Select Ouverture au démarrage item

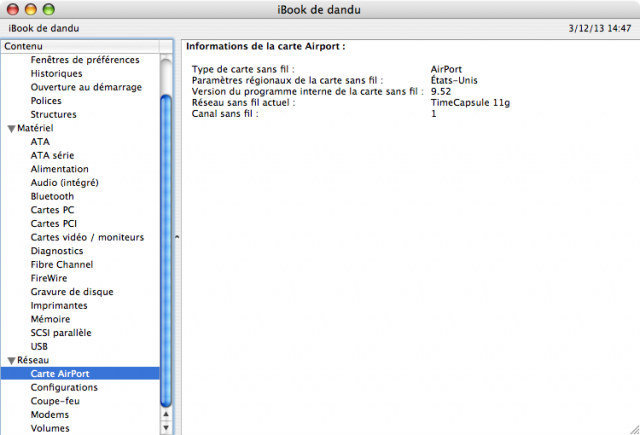(86, 87)
